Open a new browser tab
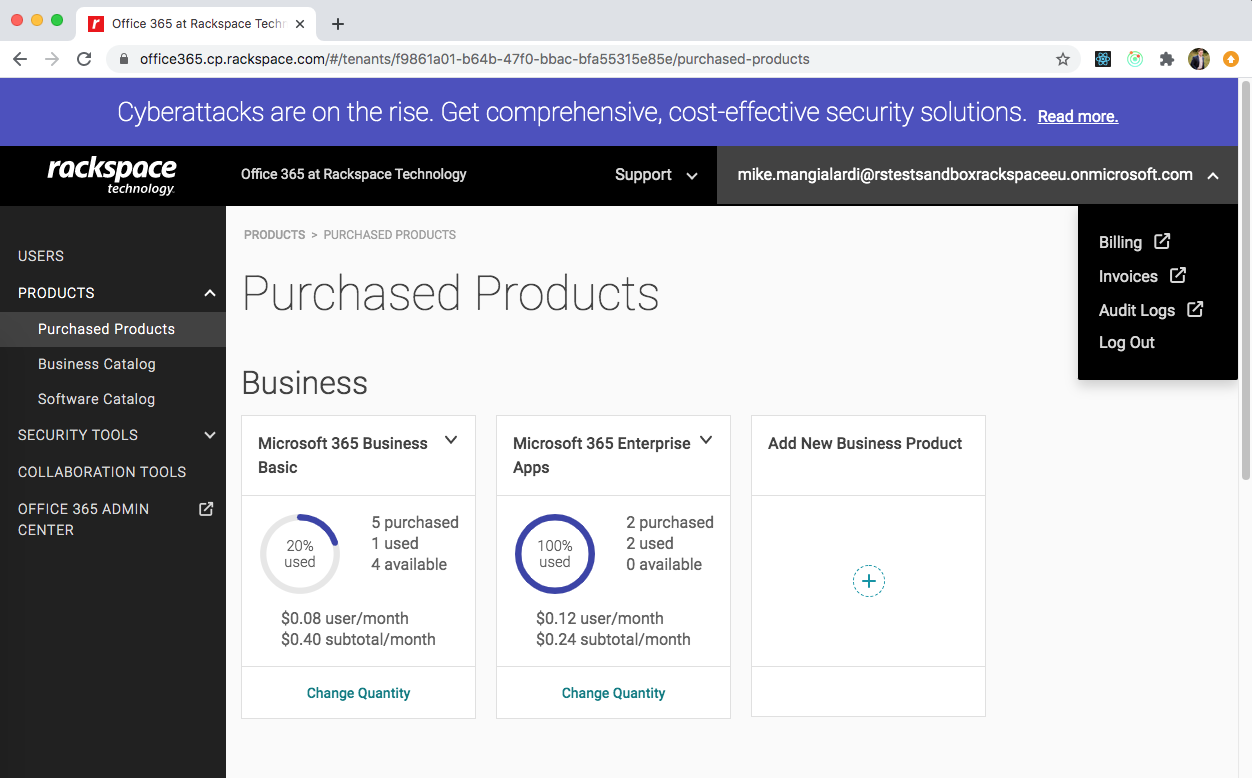This screenshot has height=778, width=1252. click(338, 24)
